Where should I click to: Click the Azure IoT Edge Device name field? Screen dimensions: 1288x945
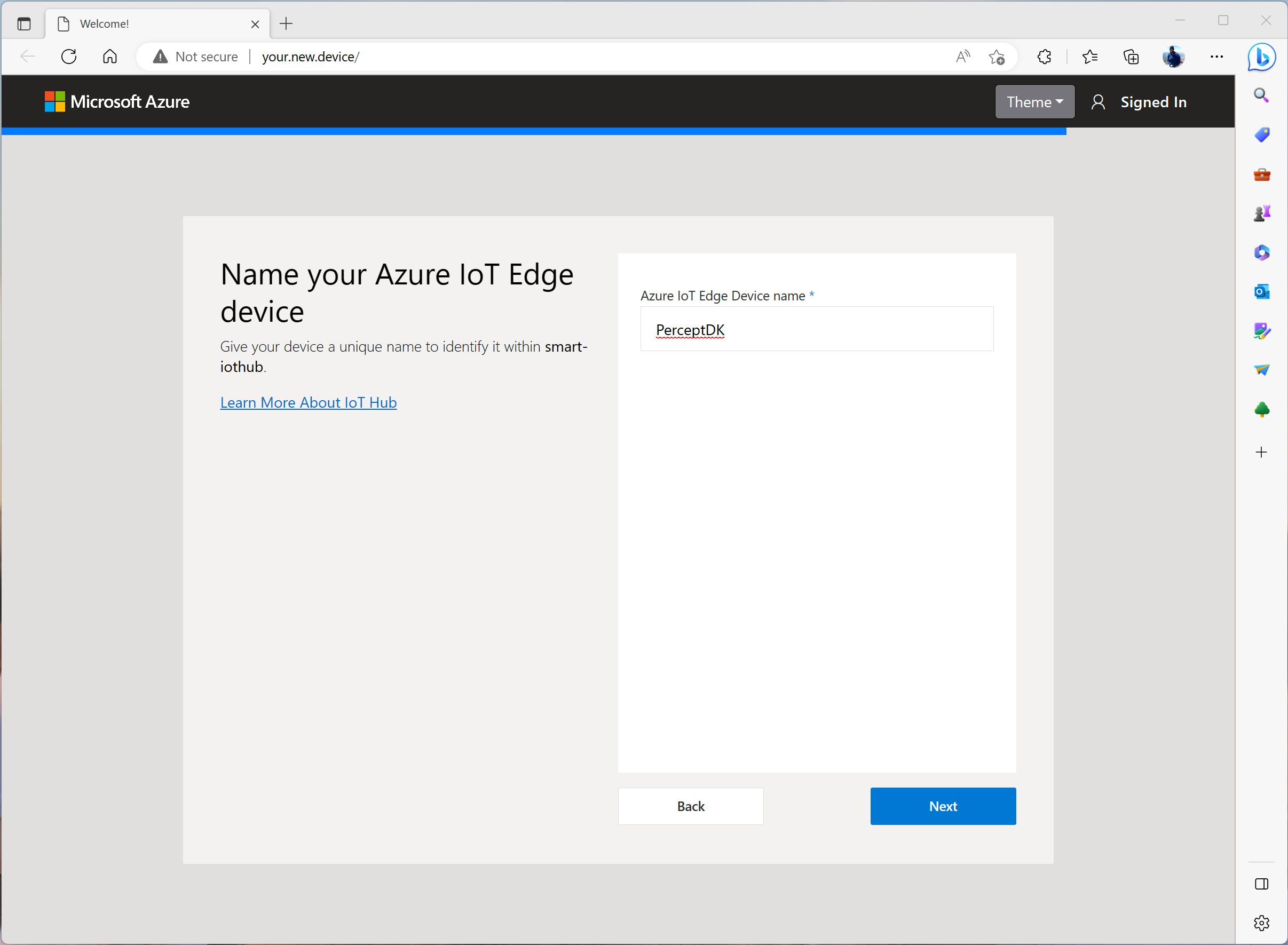coord(817,329)
